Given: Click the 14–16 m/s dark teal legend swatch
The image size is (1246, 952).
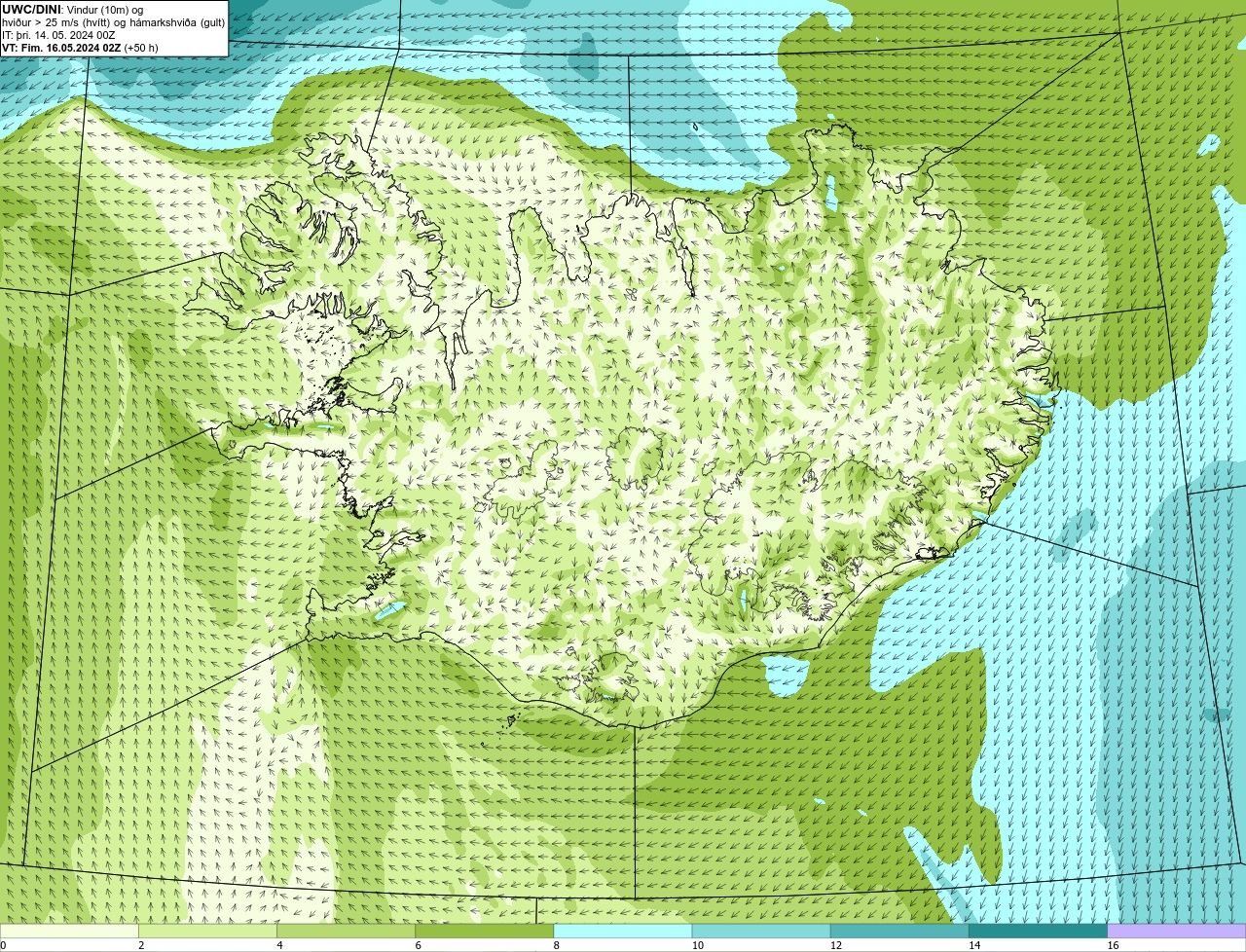Looking at the screenshot, I should (x=1038, y=931).
